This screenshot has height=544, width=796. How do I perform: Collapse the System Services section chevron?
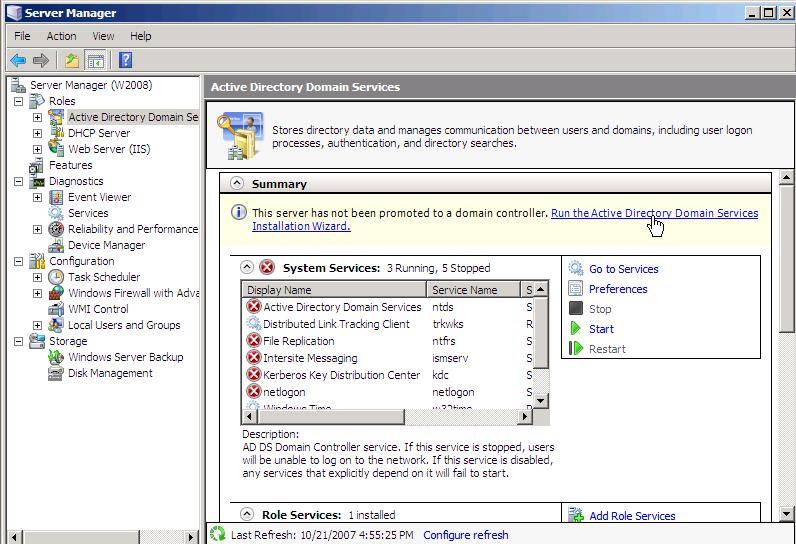tap(247, 267)
